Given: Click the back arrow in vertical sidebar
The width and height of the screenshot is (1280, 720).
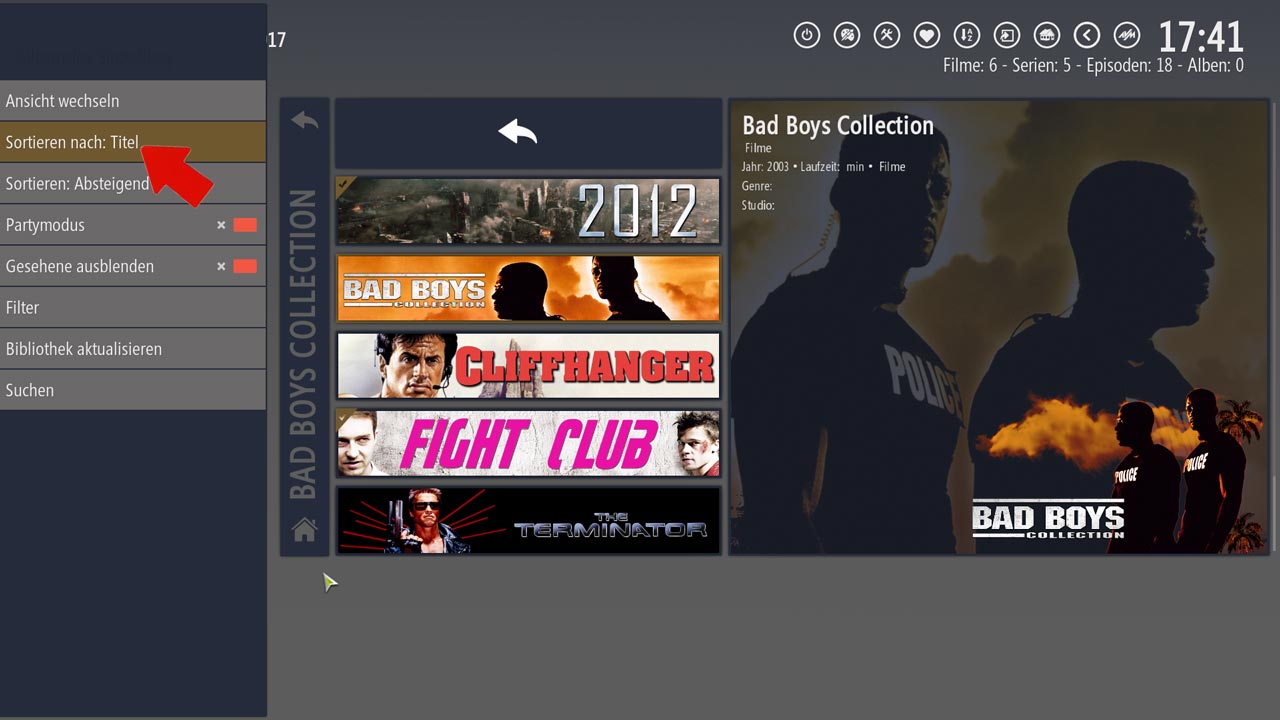Looking at the screenshot, I should 305,120.
